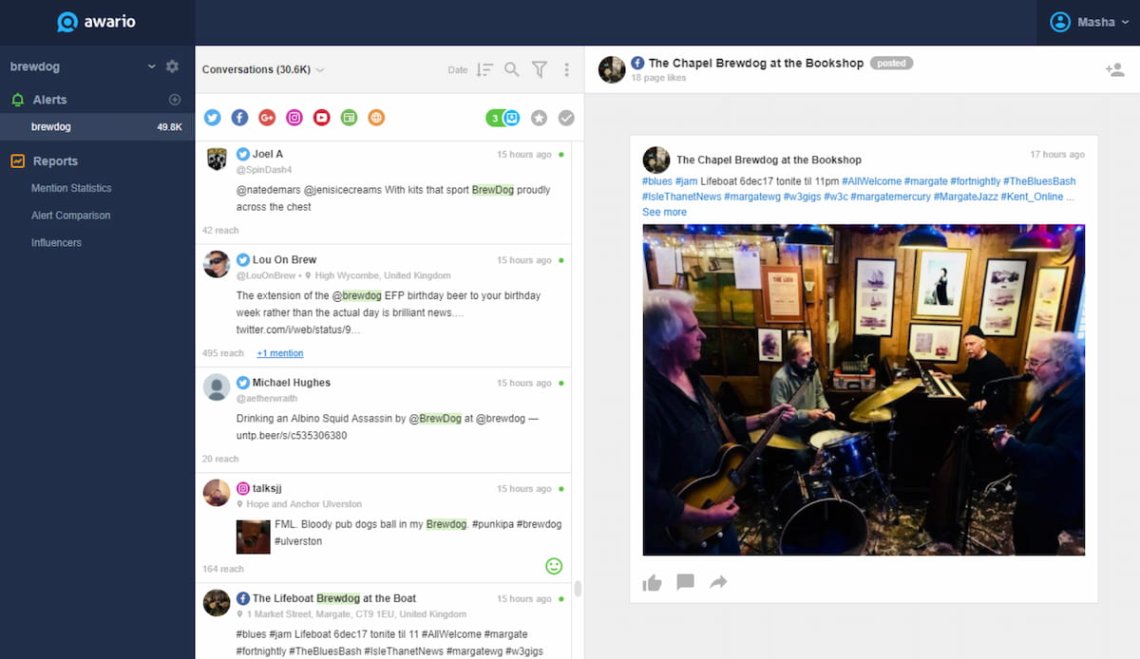Expand the brewdog project selector chevron
The width and height of the screenshot is (1140, 659).
152,67
